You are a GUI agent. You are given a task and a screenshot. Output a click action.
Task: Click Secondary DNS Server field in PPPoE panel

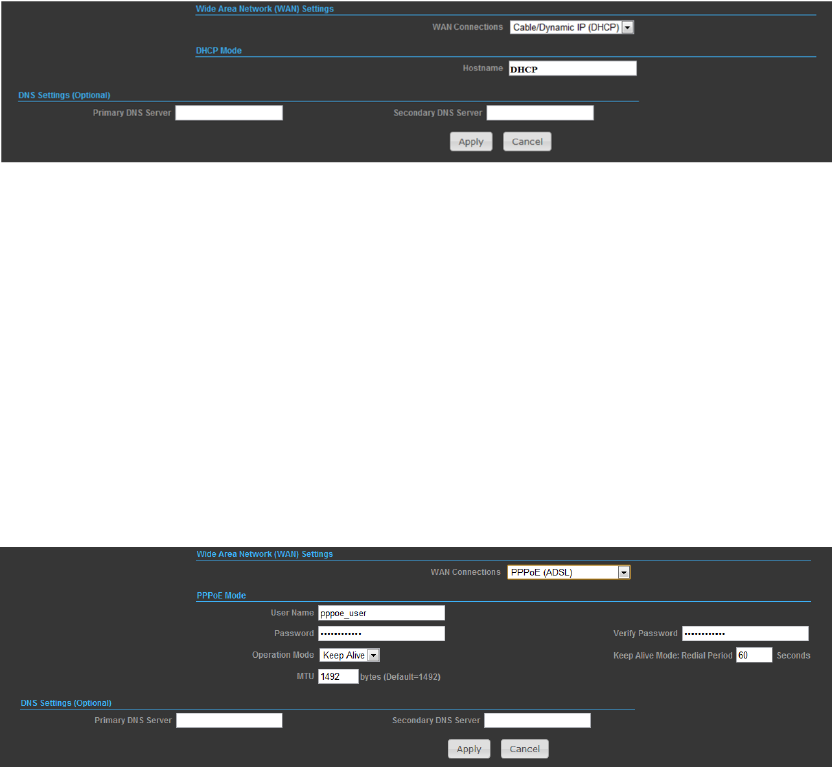[x=537, y=720]
